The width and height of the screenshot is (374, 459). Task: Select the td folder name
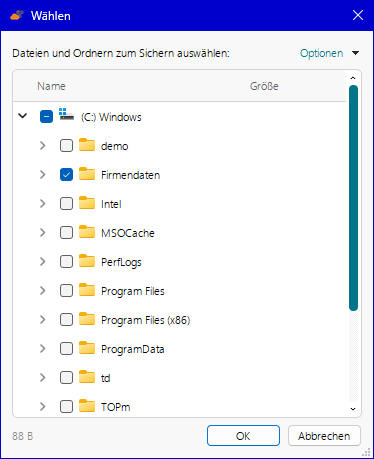(106, 378)
